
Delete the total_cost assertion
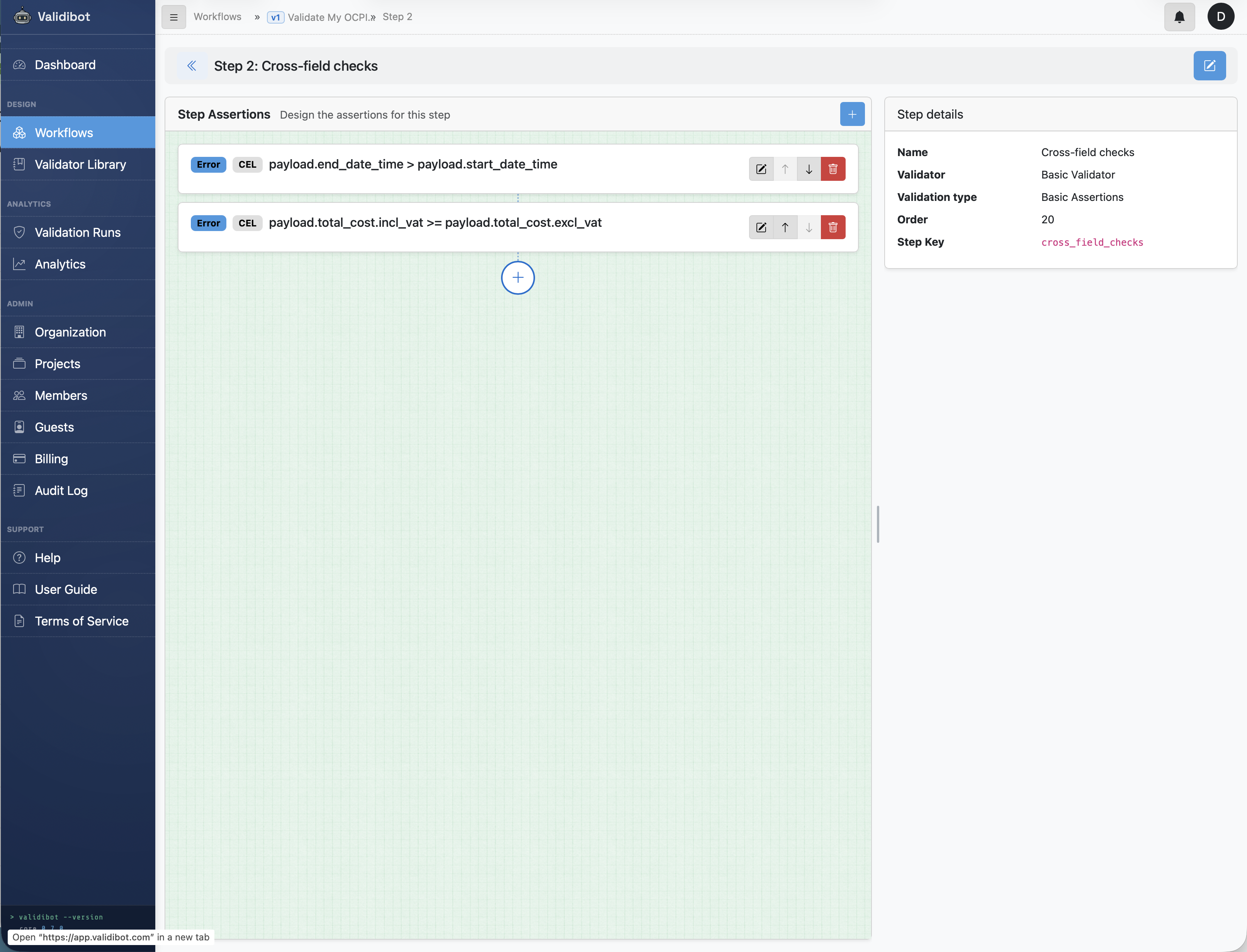[833, 227]
